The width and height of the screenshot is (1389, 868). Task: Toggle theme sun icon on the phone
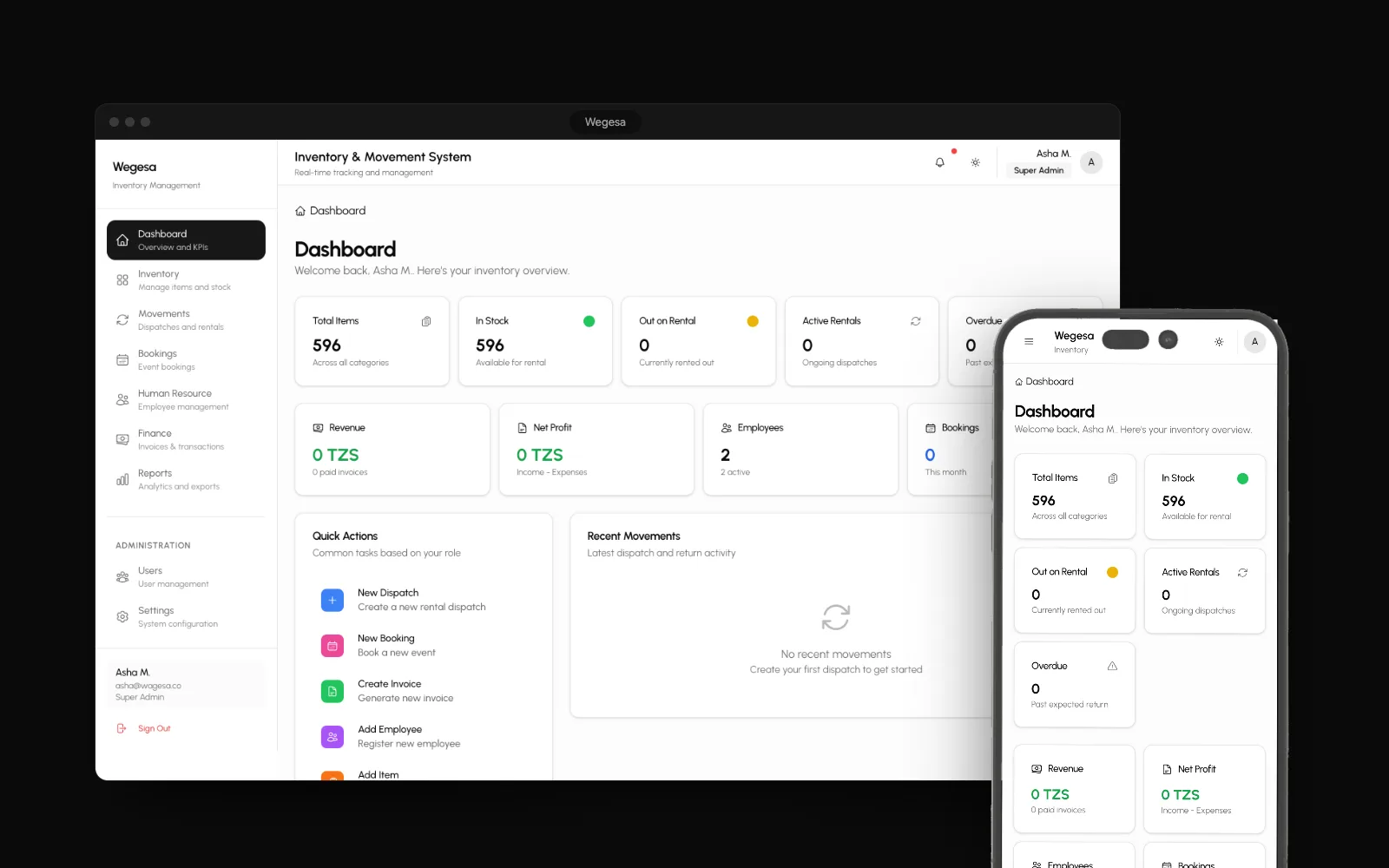click(1219, 342)
